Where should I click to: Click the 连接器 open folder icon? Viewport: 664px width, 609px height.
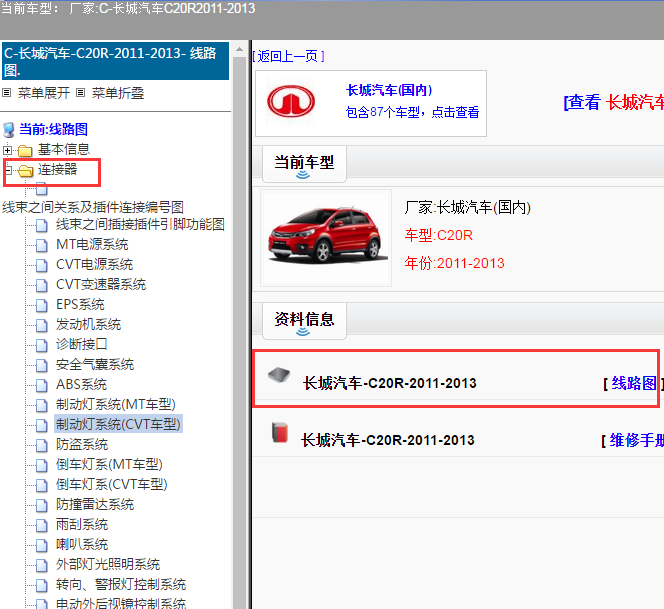tap(25, 170)
